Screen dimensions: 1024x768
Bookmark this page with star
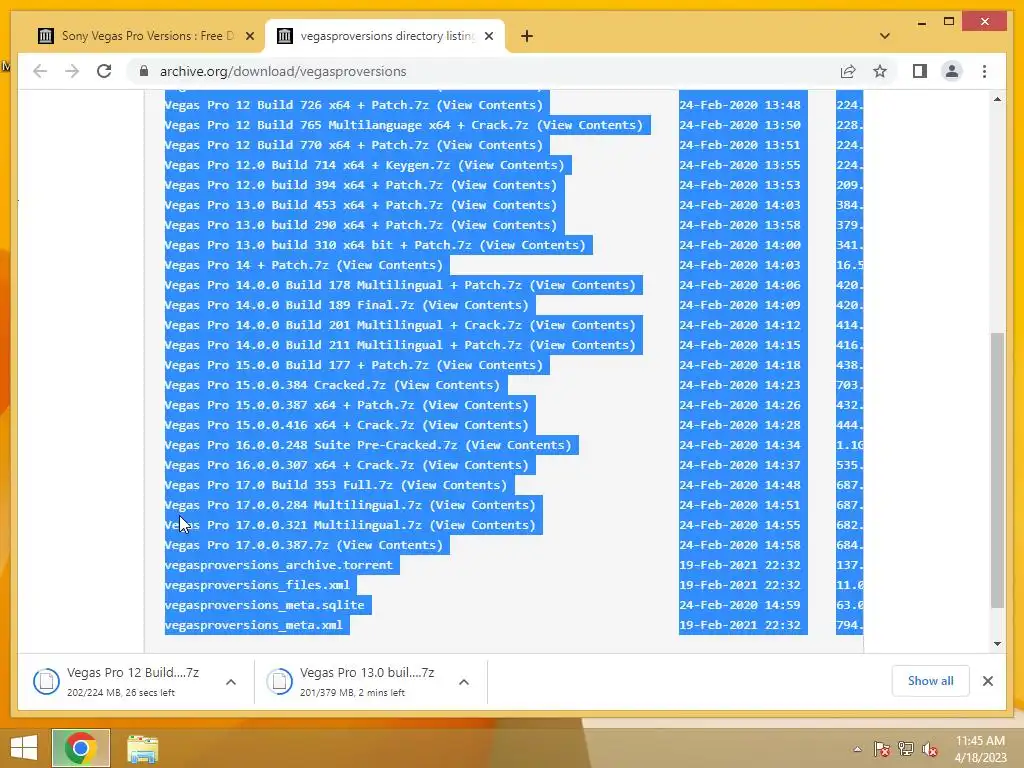tap(880, 71)
